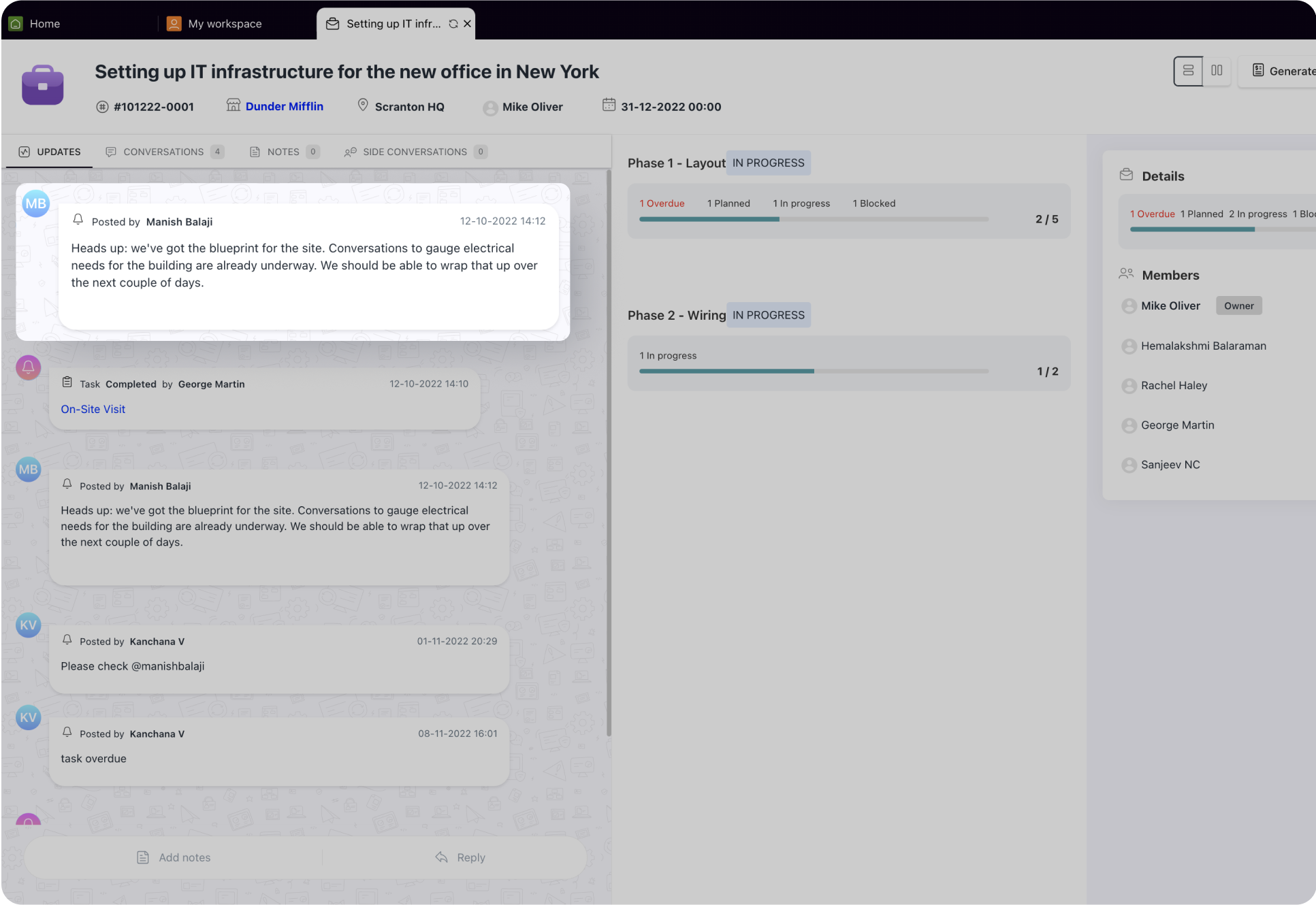Click the Owner badge next to Mike Oliver
The height and width of the screenshot is (905, 1316).
pyautogui.click(x=1238, y=306)
